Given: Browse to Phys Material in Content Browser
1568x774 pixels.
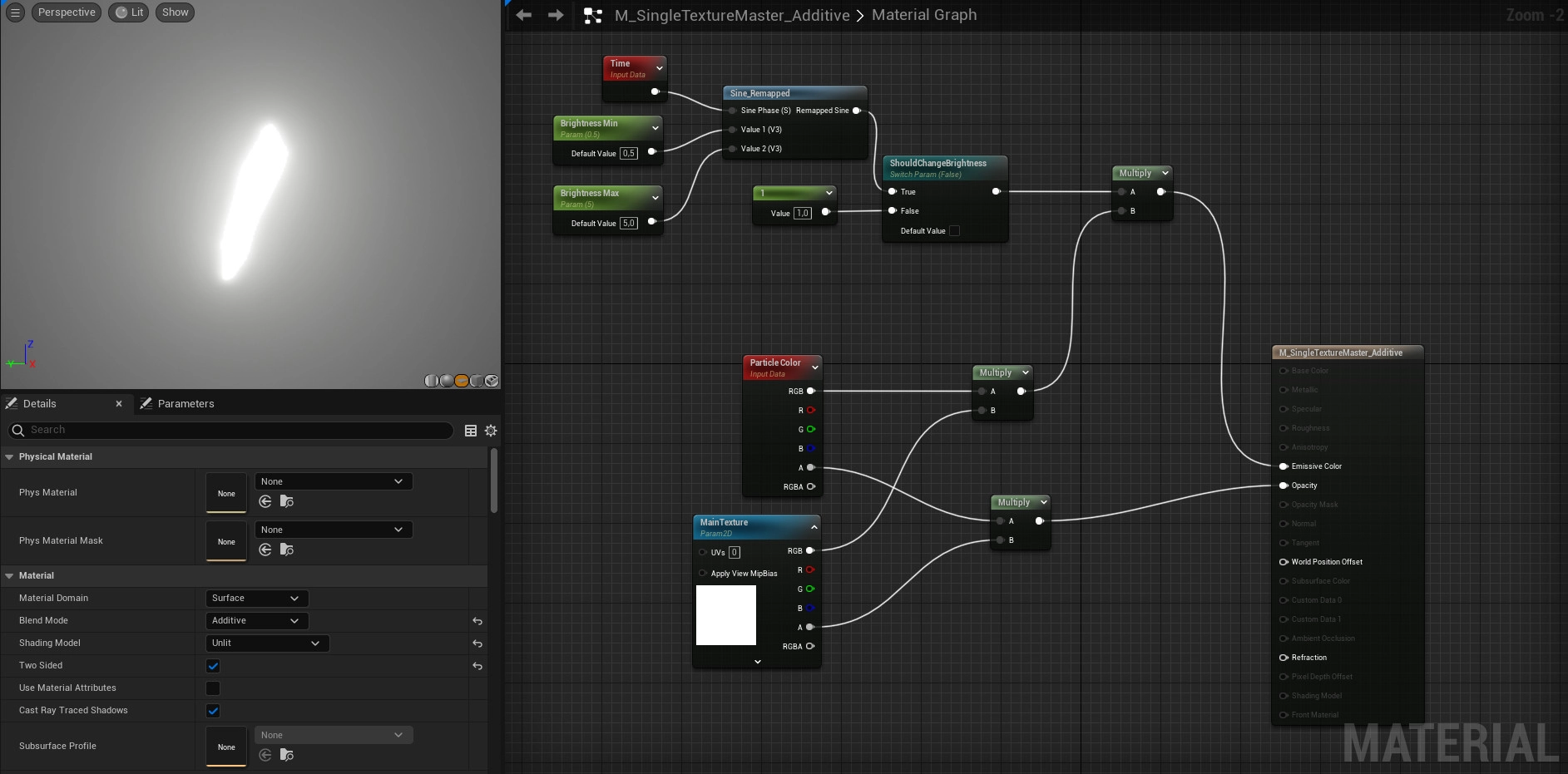Looking at the screenshot, I should pos(286,501).
